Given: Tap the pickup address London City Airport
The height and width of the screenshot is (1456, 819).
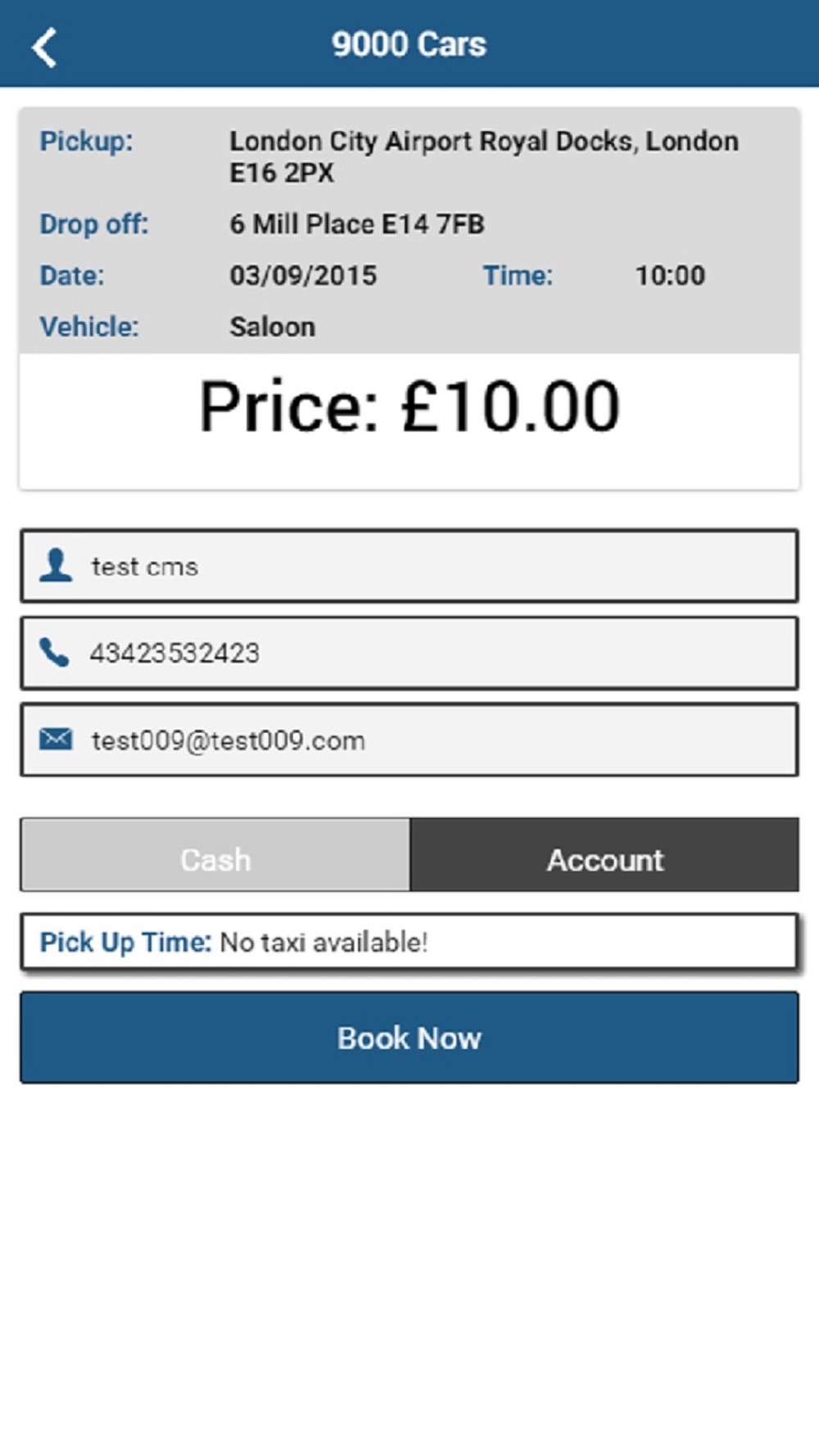Looking at the screenshot, I should tap(484, 156).
